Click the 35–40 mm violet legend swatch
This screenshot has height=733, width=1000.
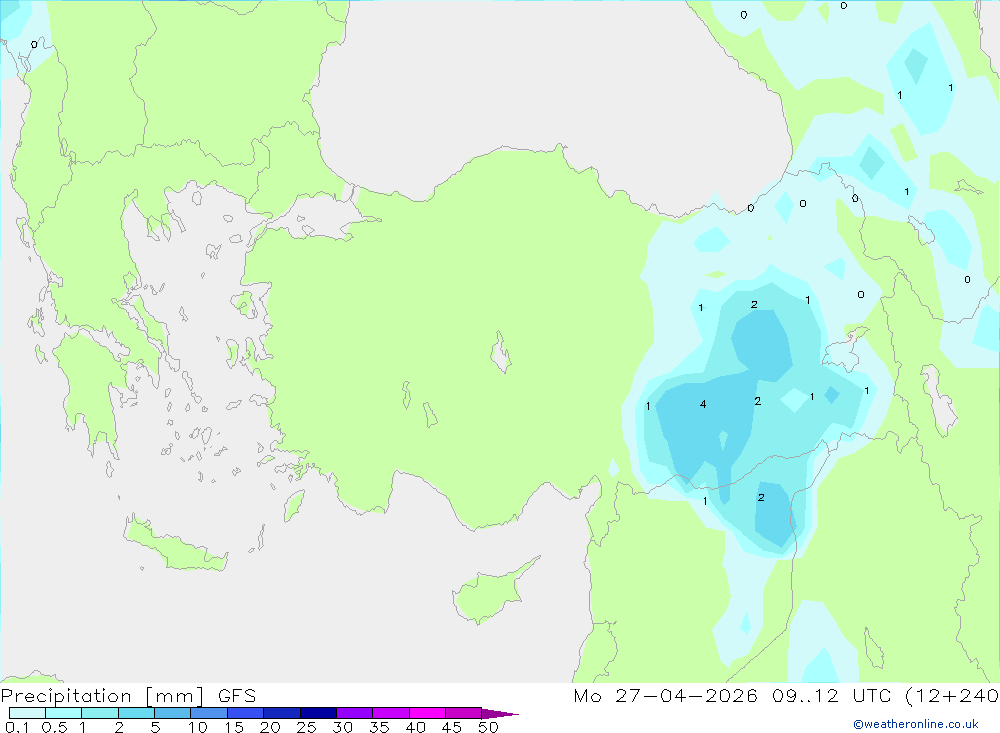point(391,713)
